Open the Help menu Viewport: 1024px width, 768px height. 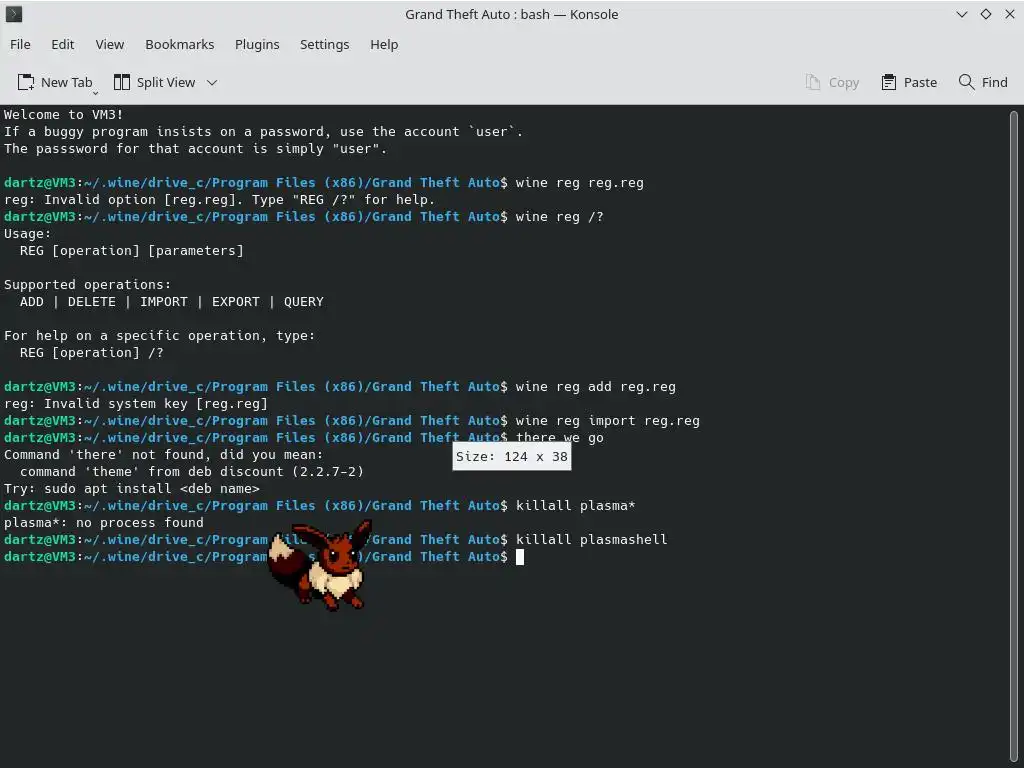384,44
